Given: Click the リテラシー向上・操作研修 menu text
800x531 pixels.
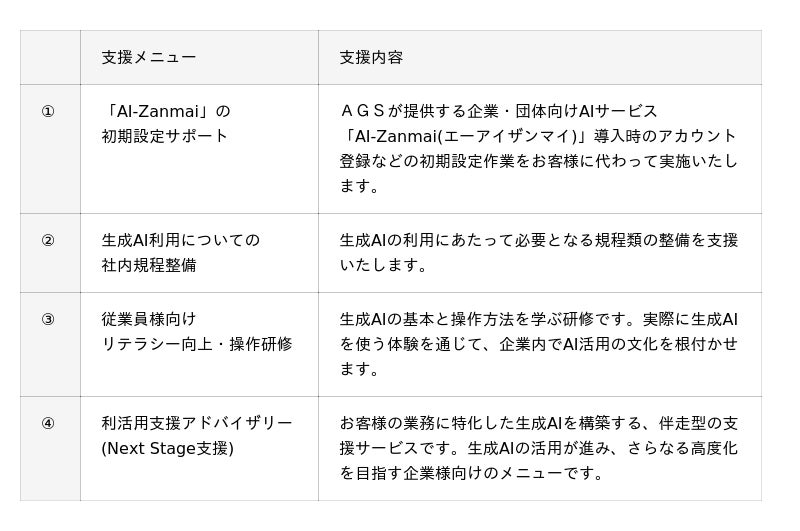Looking at the screenshot, I should (x=197, y=344).
